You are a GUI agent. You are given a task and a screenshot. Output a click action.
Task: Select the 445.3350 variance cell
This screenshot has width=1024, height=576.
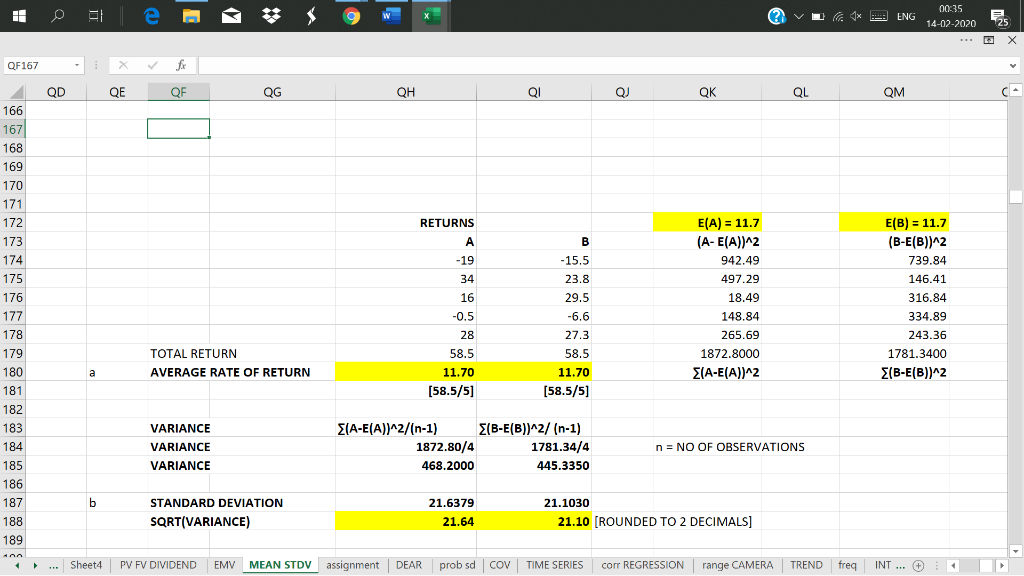pyautogui.click(x=534, y=466)
